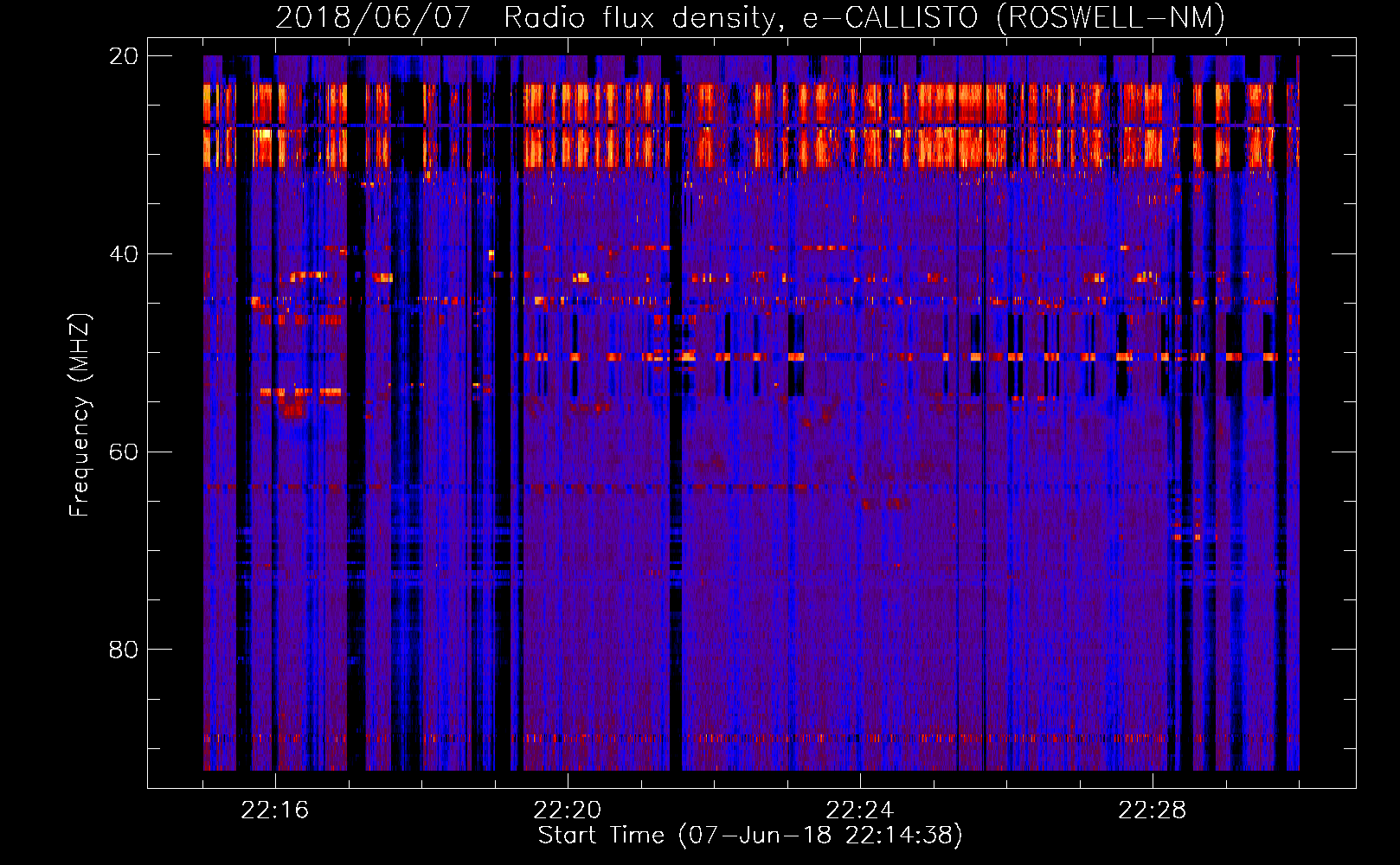Select the '60' frequency tick label
Screen dimensions: 1400x865
[124, 452]
